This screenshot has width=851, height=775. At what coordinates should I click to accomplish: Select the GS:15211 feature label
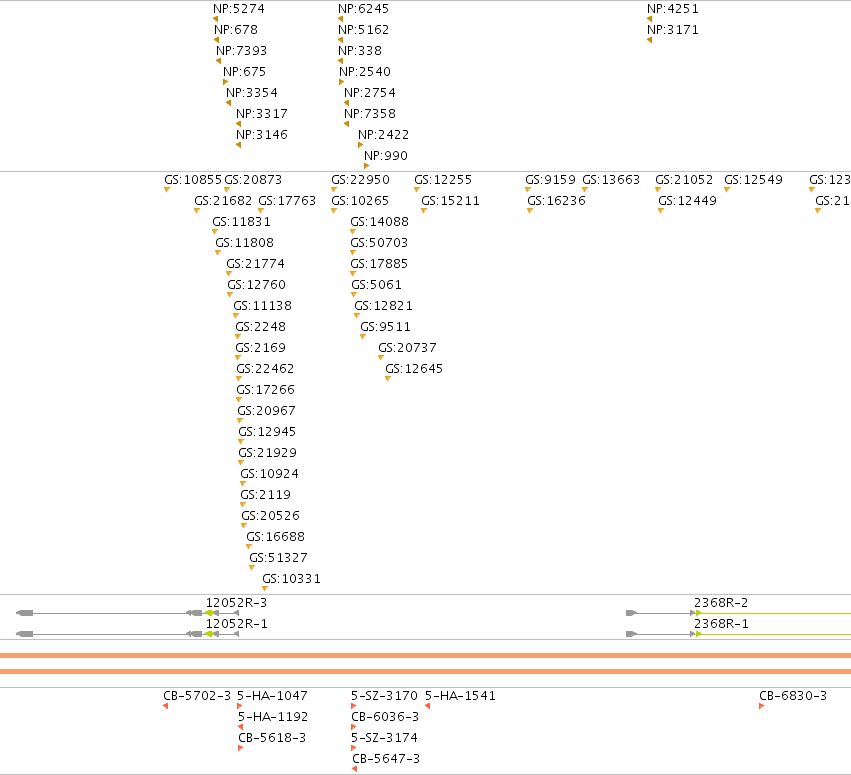point(450,201)
